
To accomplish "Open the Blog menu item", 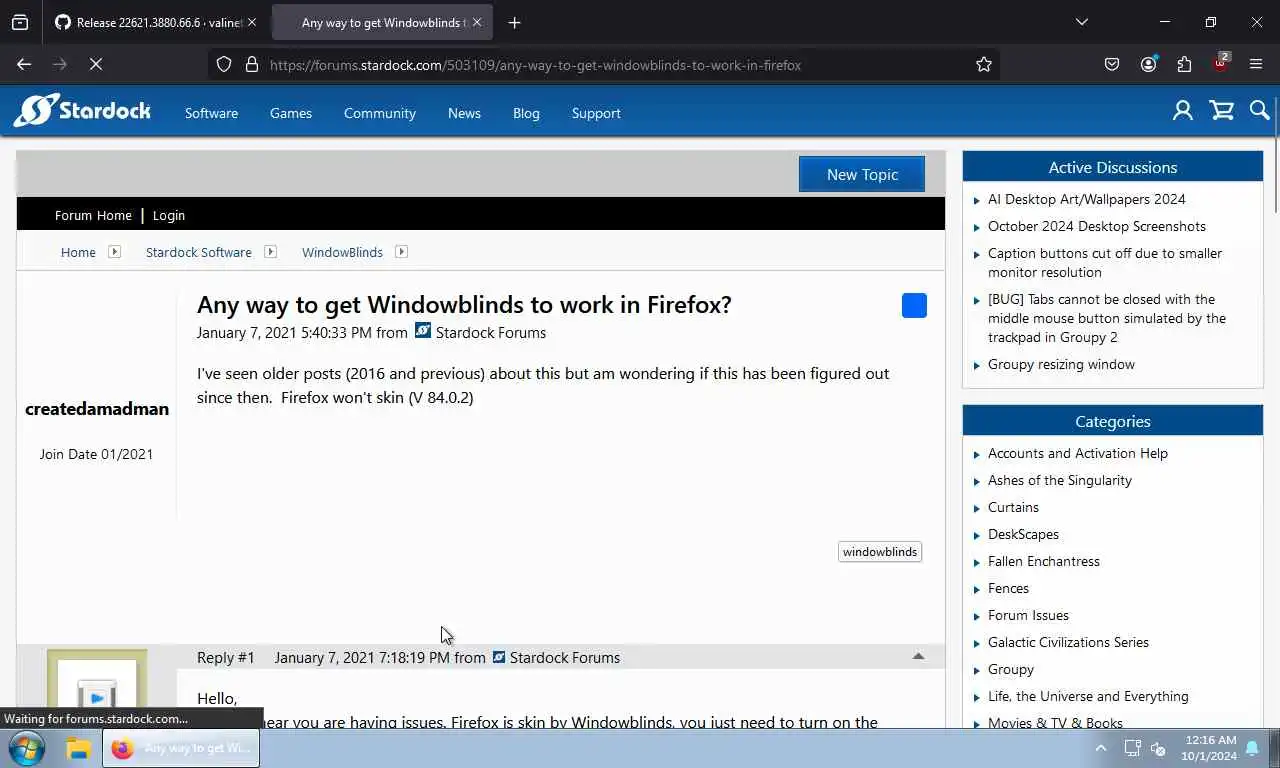I will [526, 113].
